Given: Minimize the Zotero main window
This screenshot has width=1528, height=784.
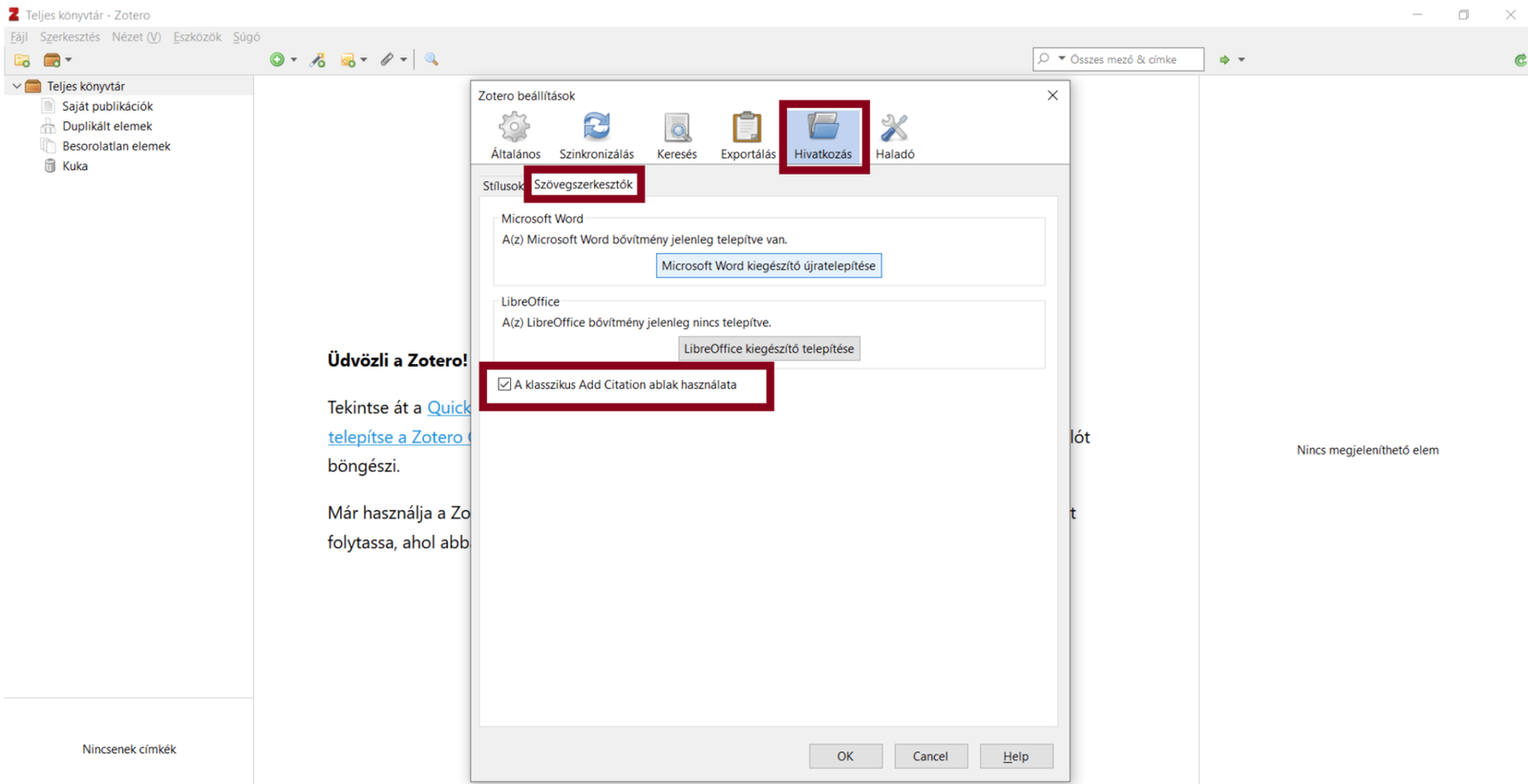Looking at the screenshot, I should tap(1417, 15).
